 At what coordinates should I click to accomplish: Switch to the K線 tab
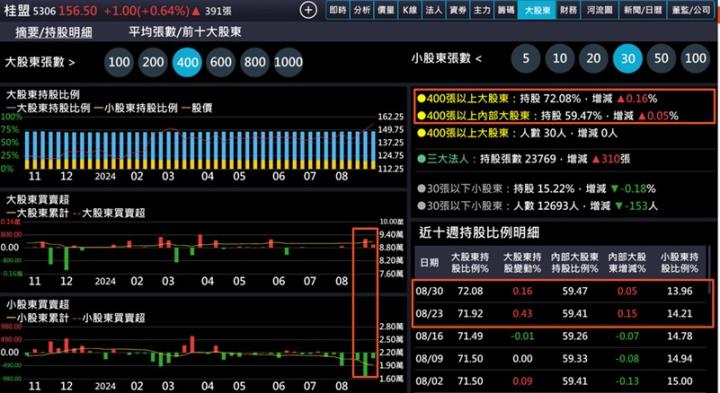[x=410, y=10]
